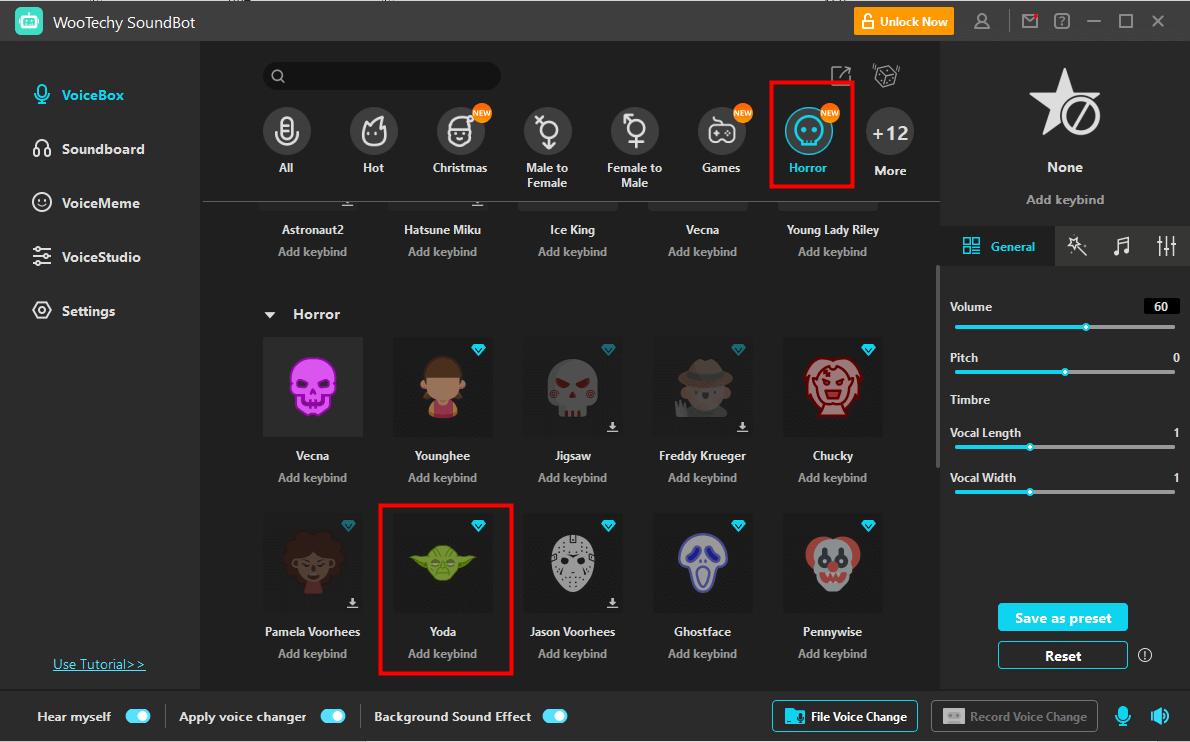Select the Ghostface voice
Image resolution: width=1190 pixels, height=742 pixels.
(x=702, y=563)
